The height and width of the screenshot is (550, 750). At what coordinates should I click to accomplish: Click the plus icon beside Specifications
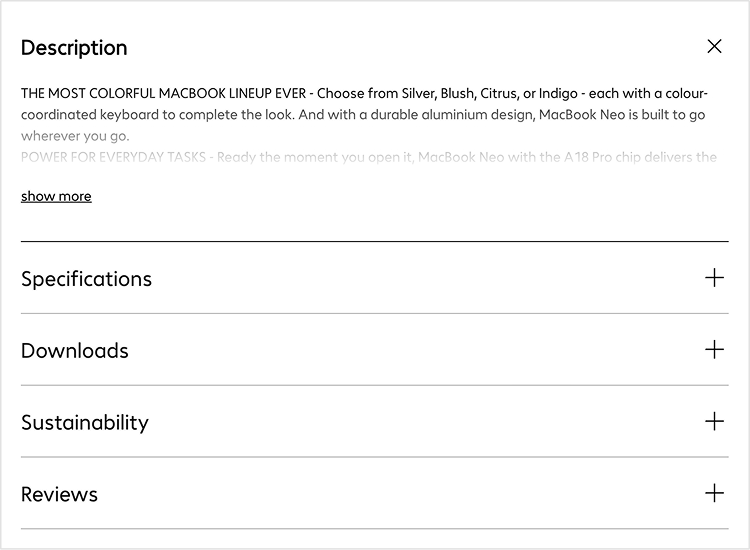click(714, 278)
